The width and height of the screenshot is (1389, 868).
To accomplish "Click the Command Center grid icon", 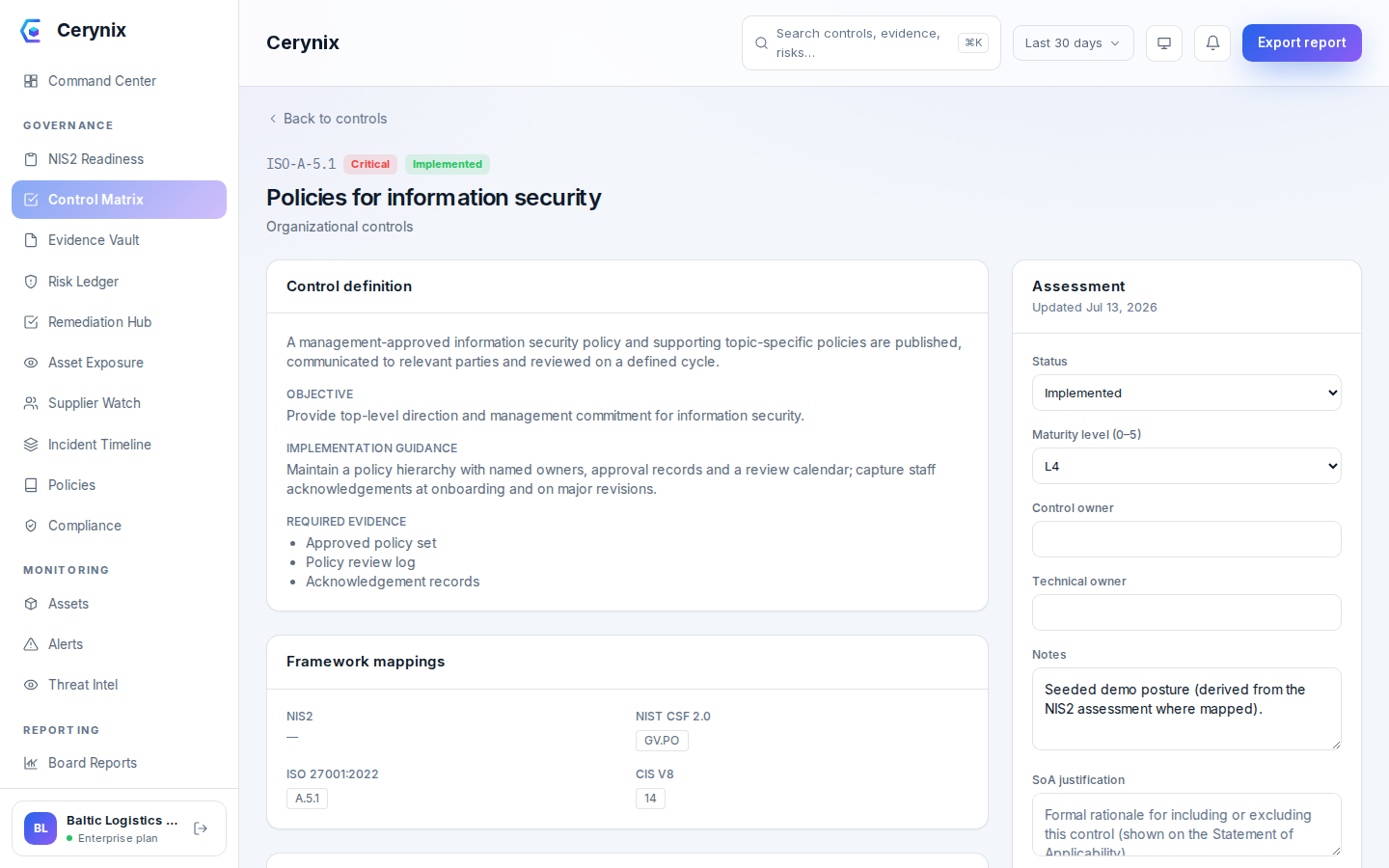I will click(31, 81).
